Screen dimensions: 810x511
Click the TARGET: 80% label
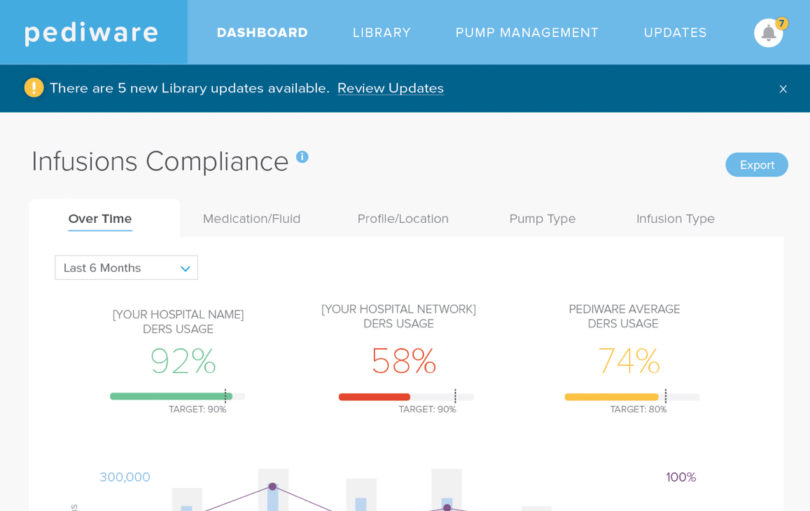click(638, 409)
